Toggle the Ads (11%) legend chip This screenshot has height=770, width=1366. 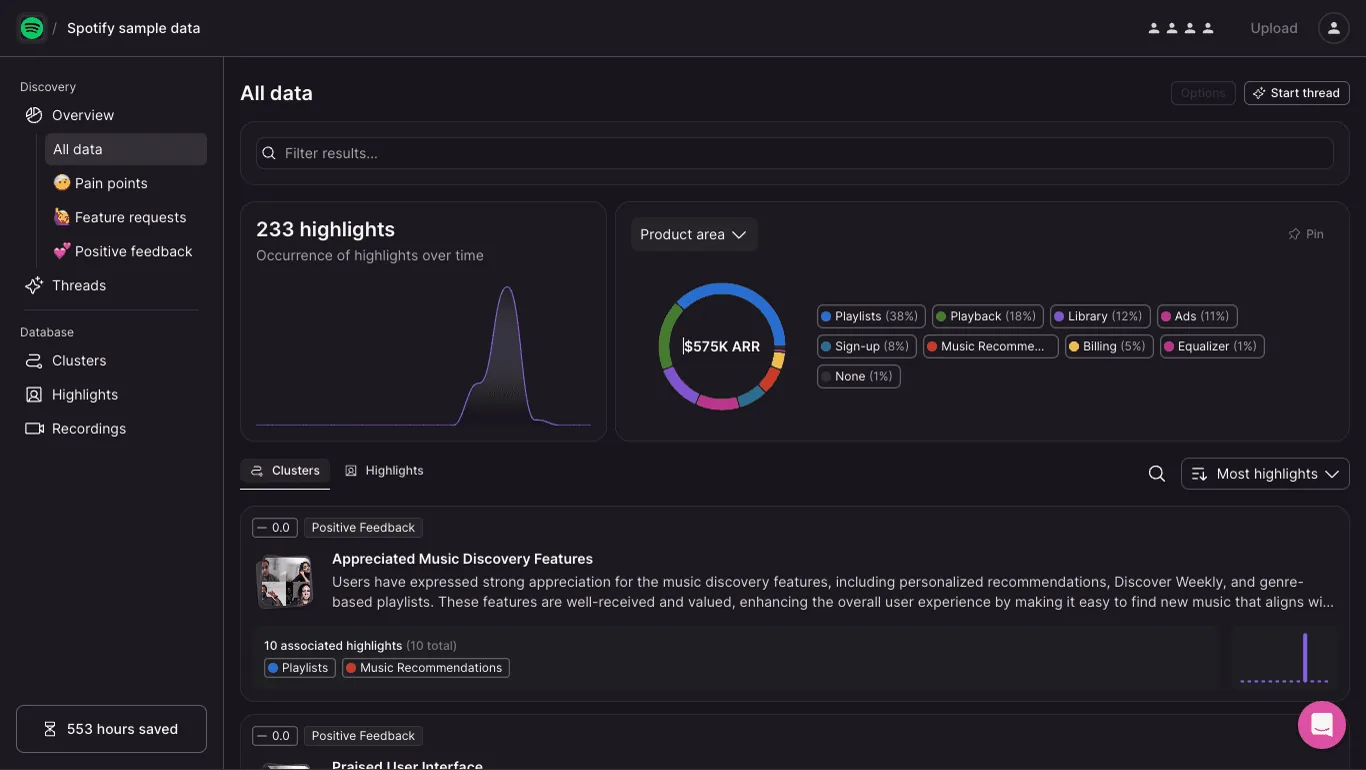point(1197,316)
